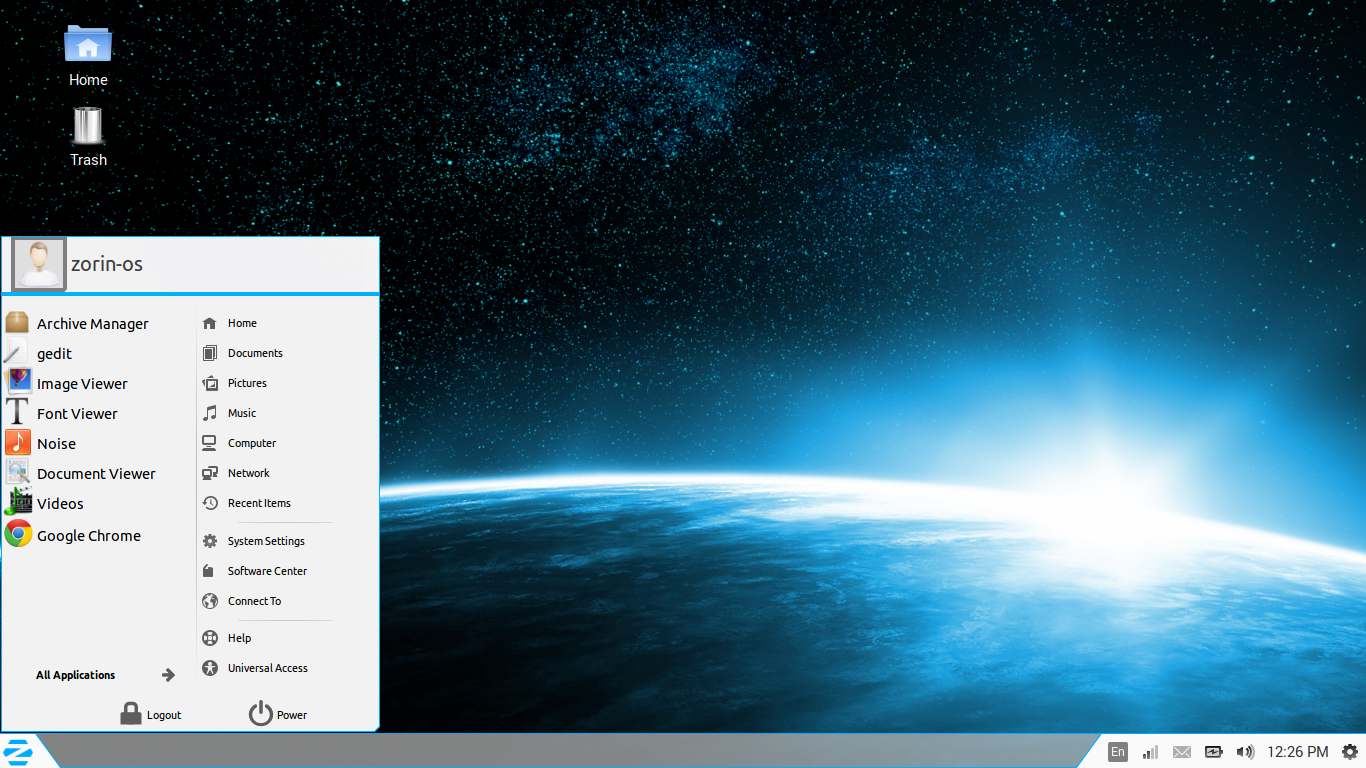1366x768 pixels.
Task: Click the zorin-os user avatar
Action: [39, 264]
